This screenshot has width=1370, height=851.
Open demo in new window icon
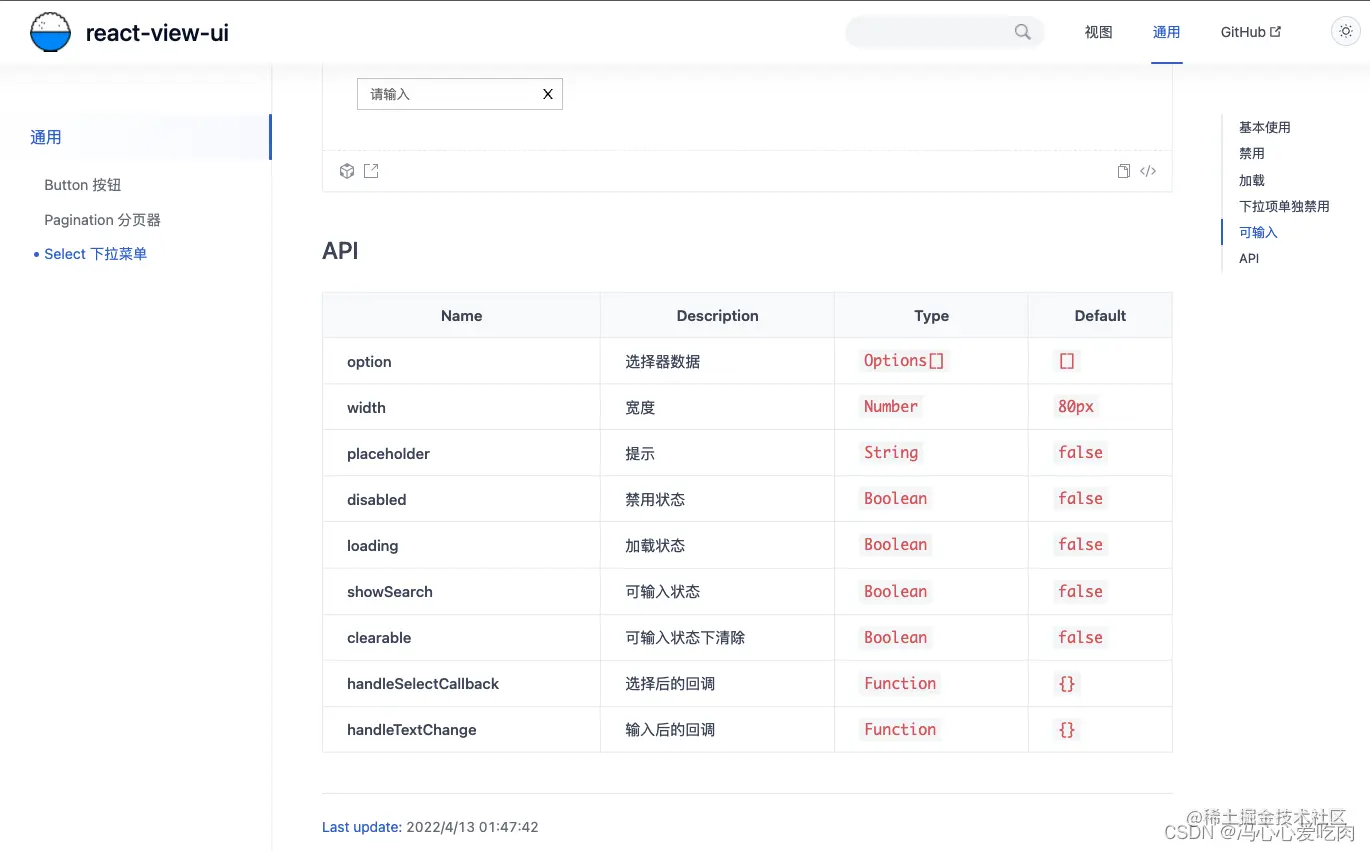click(371, 171)
